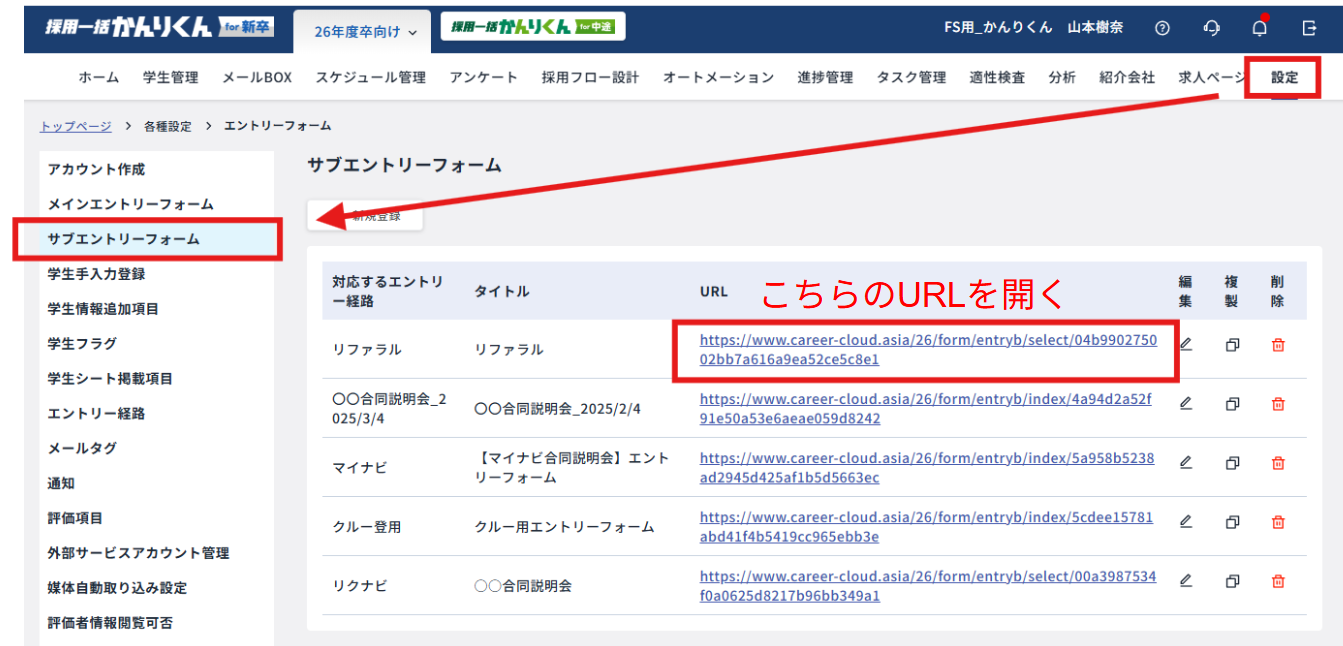Open the オートメーション menu item
The image size is (1343, 646).
tap(718, 77)
